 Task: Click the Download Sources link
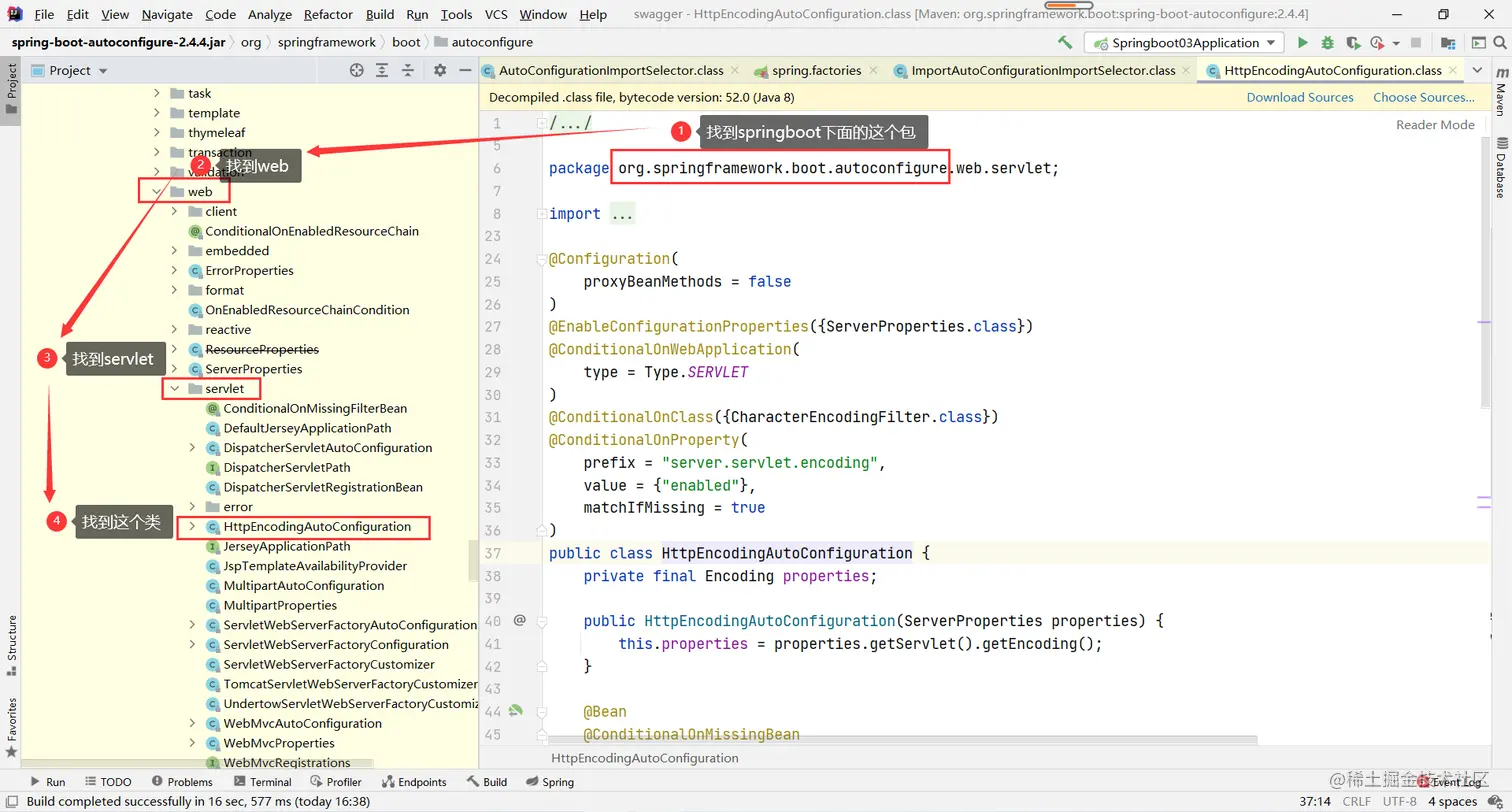click(1300, 97)
